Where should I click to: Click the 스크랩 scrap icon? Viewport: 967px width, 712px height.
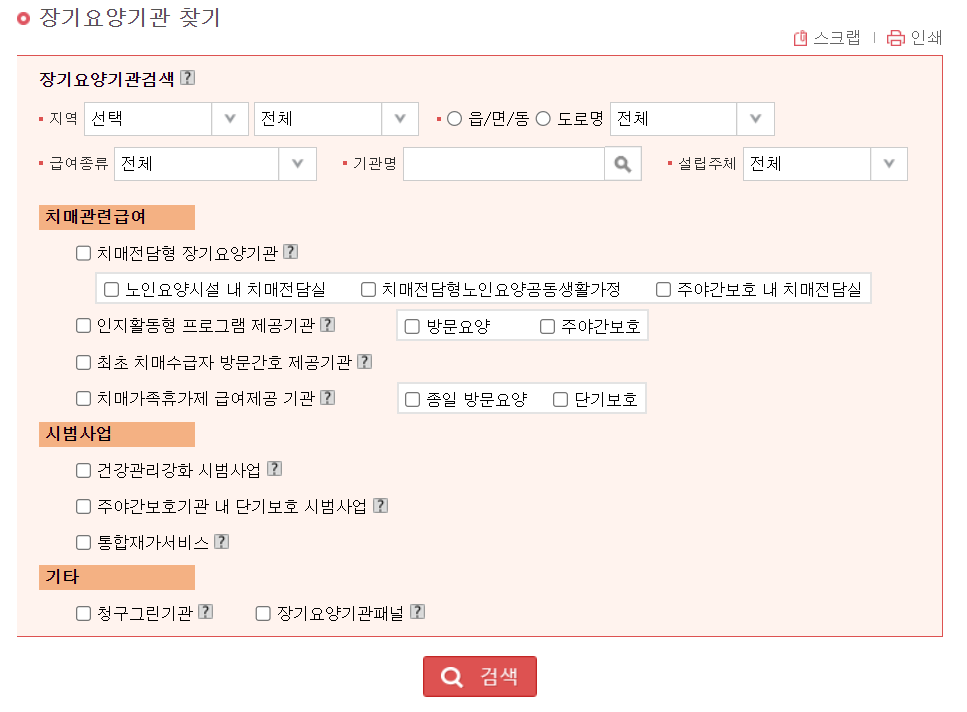coord(800,38)
